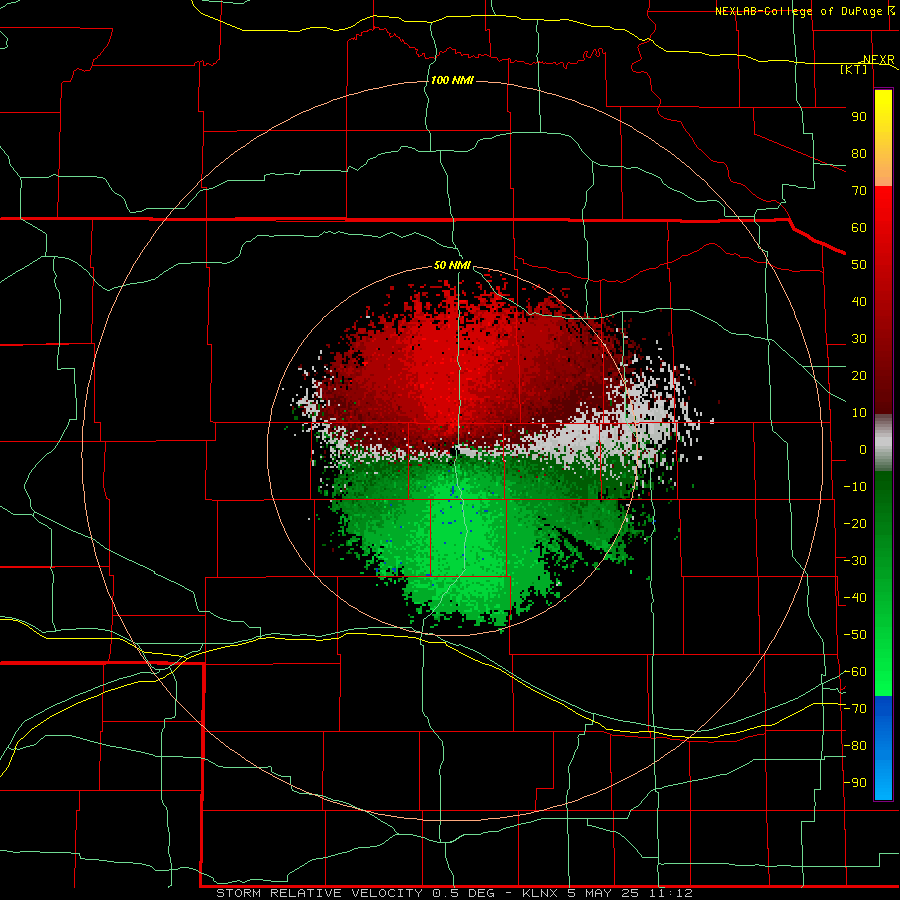Click the 10 knot scale label
Image resolution: width=900 pixels, height=900 pixels.
pyautogui.click(x=859, y=413)
